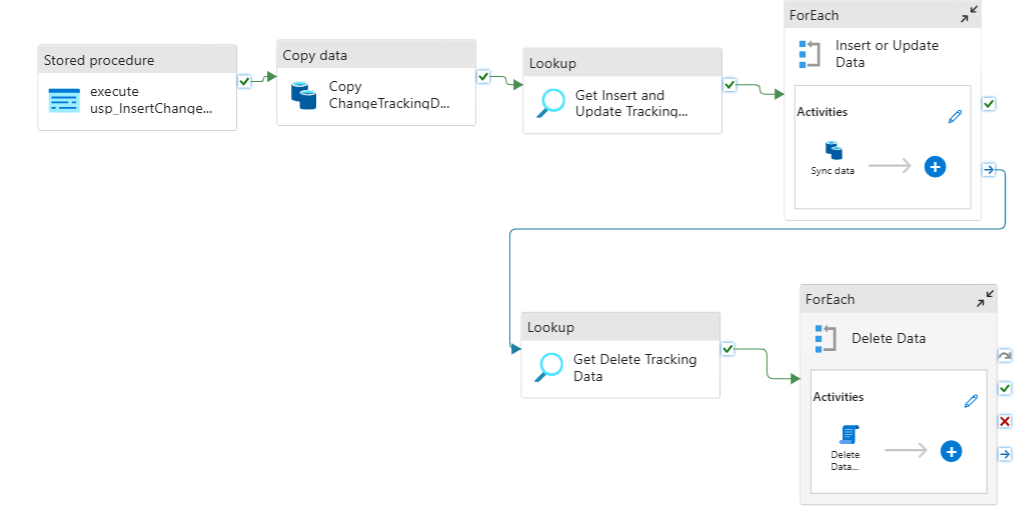Click 'Activities' label in Delete Data ForEach
Screen dimensions: 1026x509
click(x=838, y=397)
